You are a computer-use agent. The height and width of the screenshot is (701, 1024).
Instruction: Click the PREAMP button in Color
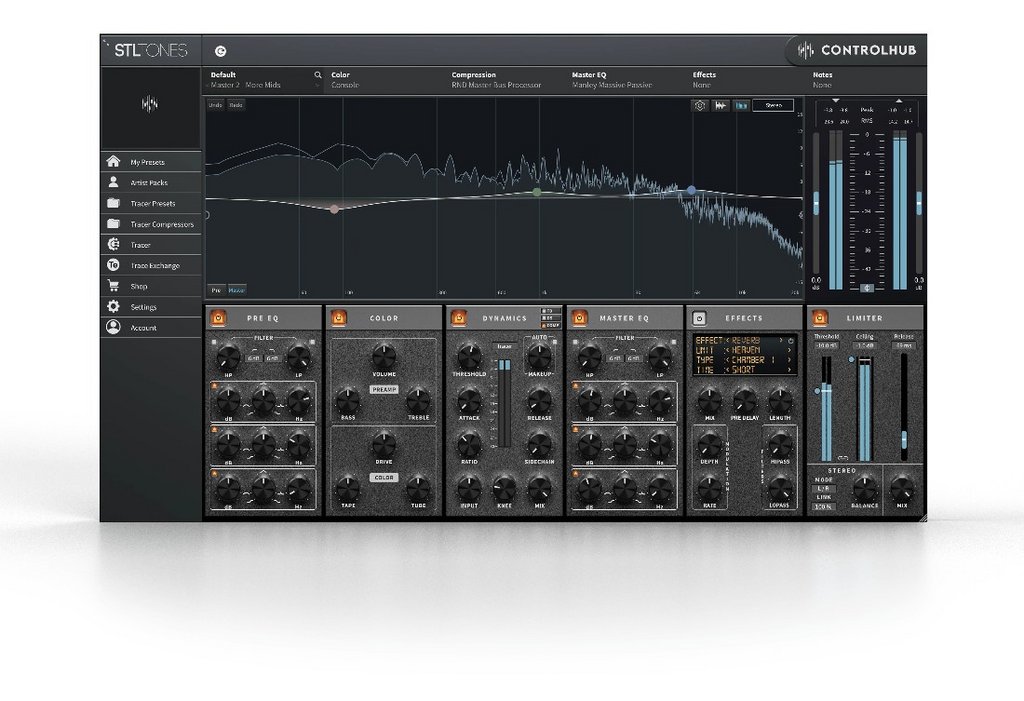pyautogui.click(x=384, y=389)
